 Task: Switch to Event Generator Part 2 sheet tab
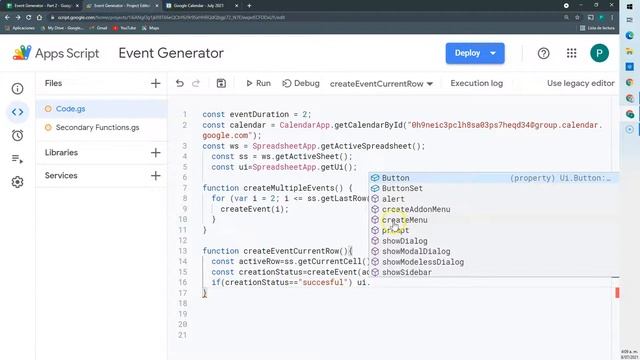point(42,6)
